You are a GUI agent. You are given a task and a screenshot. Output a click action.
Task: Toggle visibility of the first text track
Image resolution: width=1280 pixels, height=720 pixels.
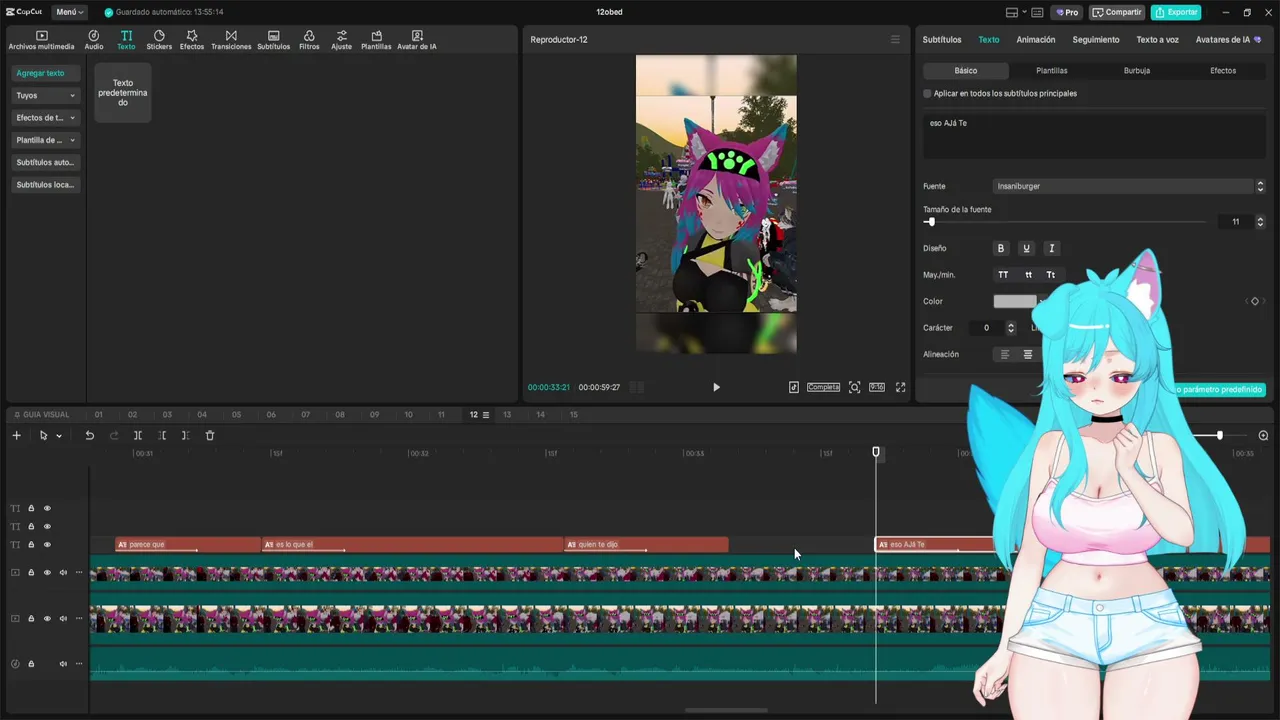click(47, 508)
